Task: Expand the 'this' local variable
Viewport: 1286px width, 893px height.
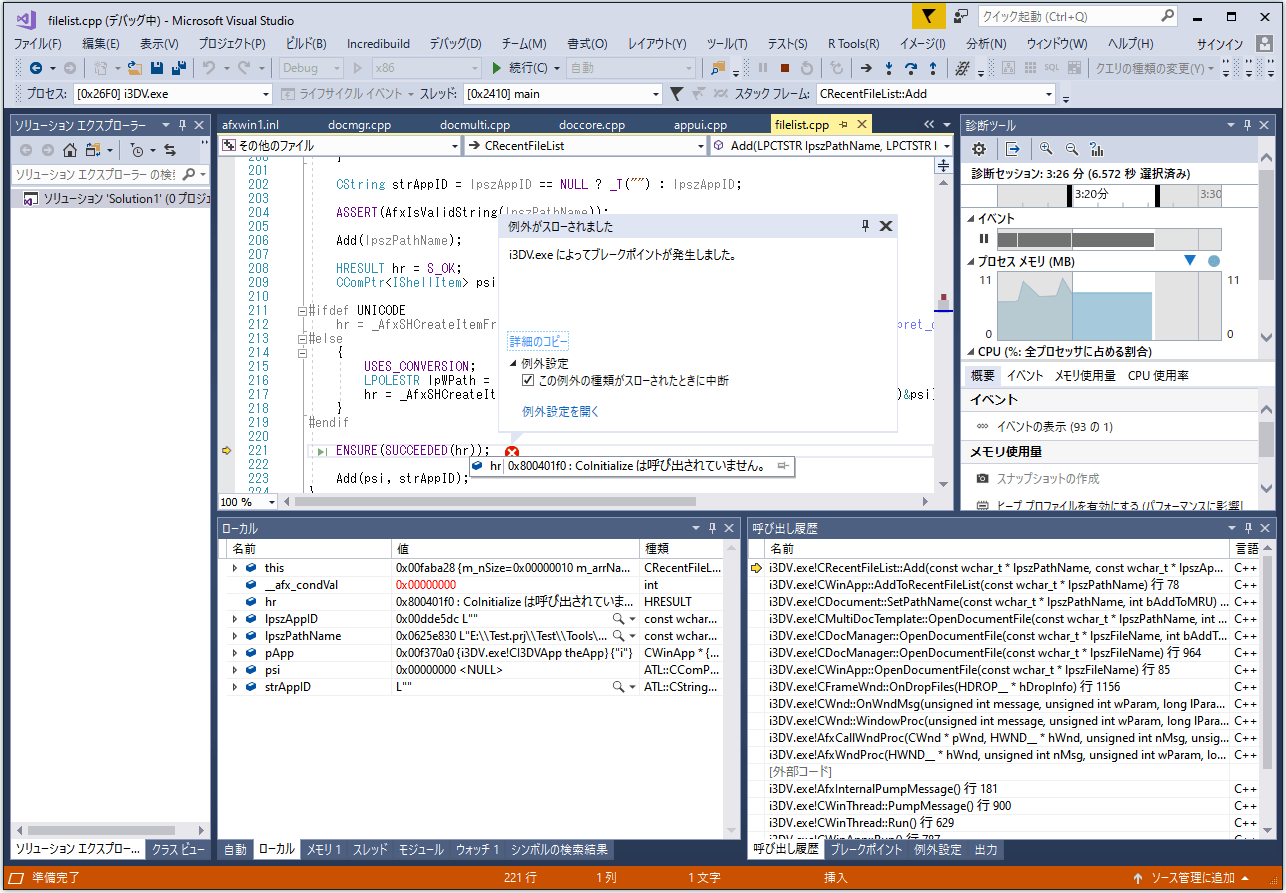Action: coord(235,568)
